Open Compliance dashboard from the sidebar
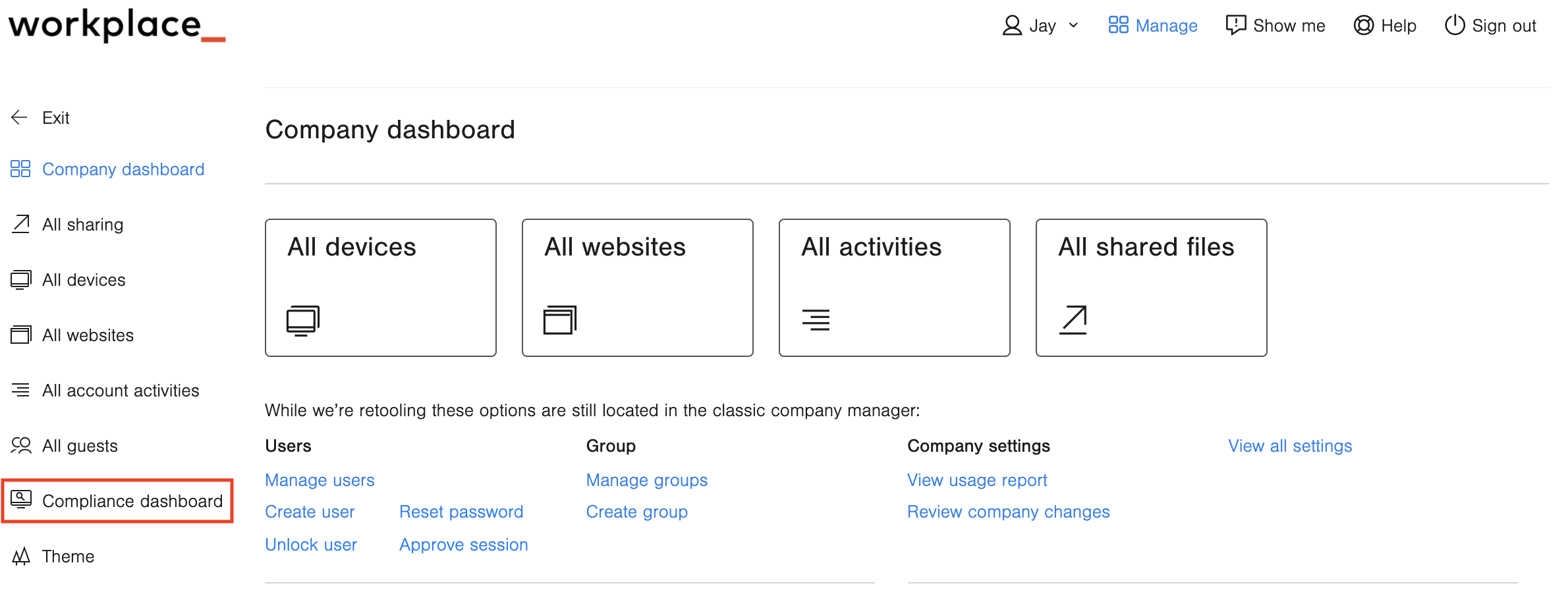 (x=132, y=501)
